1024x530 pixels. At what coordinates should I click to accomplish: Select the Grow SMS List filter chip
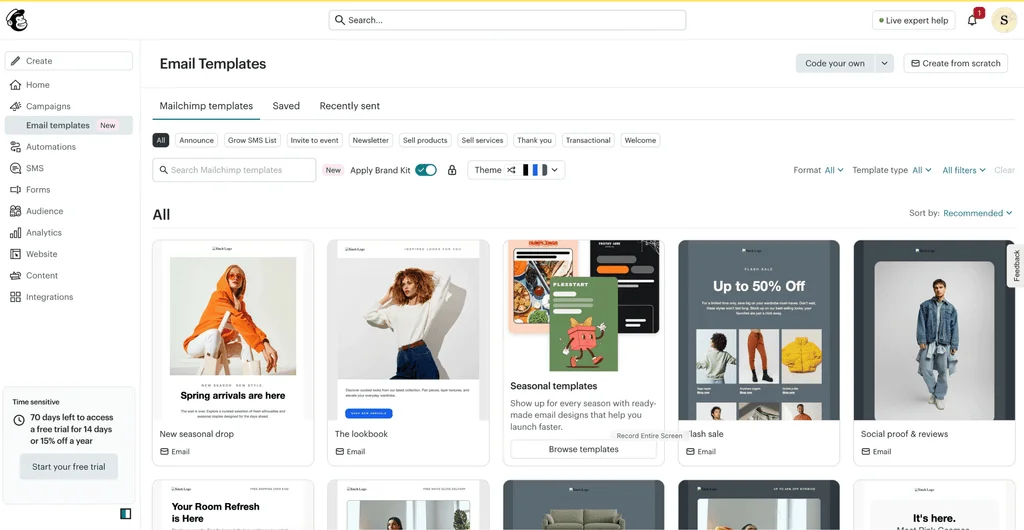click(252, 140)
